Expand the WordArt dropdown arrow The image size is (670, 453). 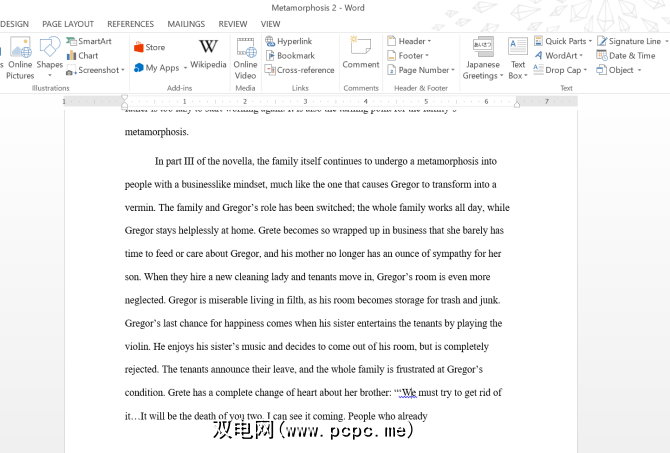point(581,56)
